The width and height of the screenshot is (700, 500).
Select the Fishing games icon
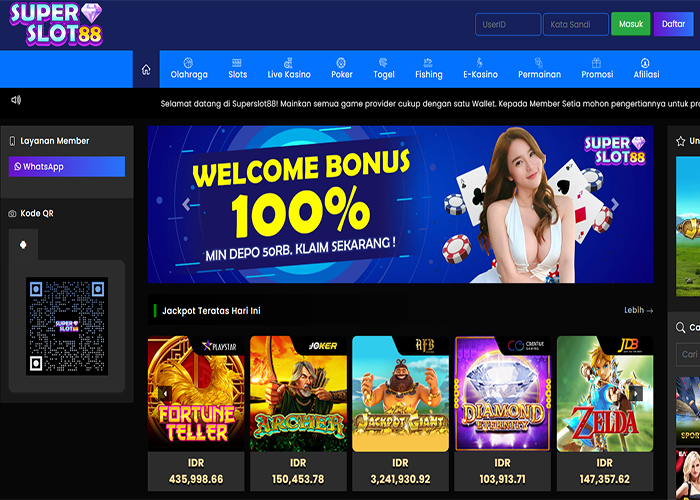(x=428, y=62)
